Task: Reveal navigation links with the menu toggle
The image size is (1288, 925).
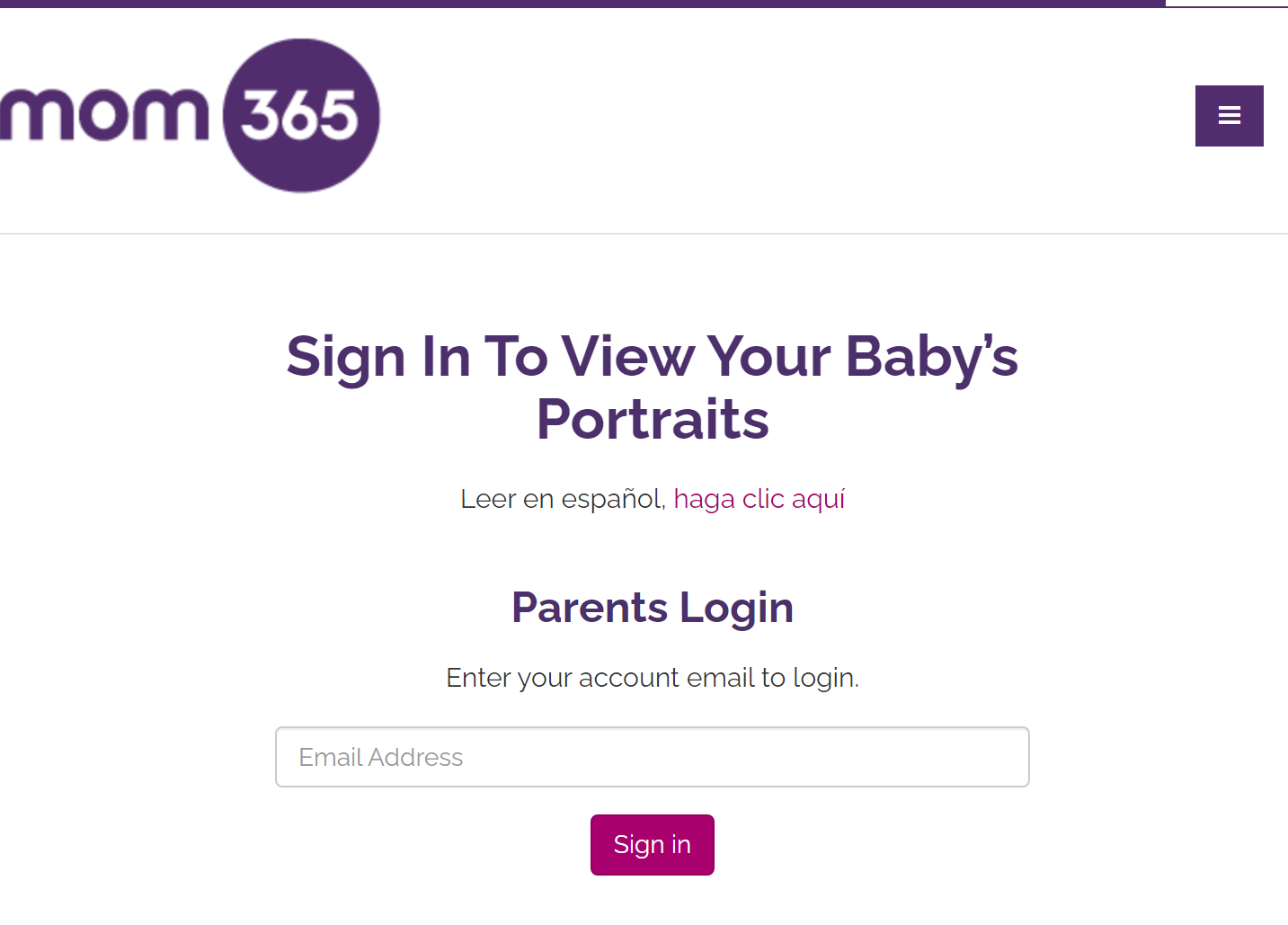Action: (x=1229, y=115)
